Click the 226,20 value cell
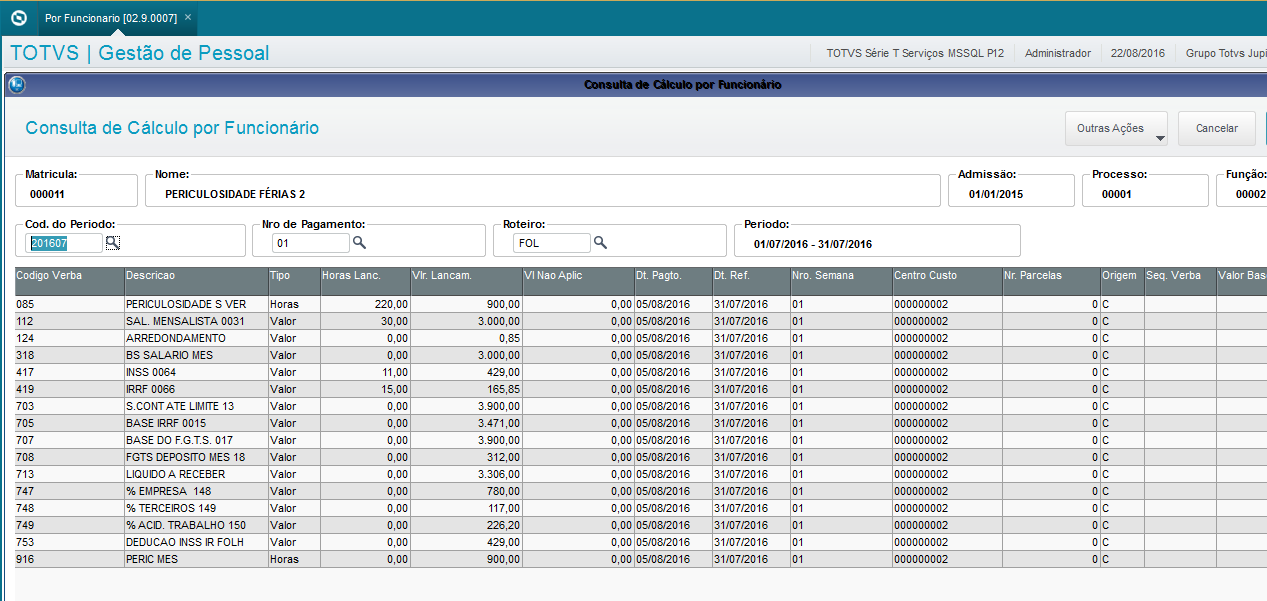The height and width of the screenshot is (601, 1267). [466, 525]
